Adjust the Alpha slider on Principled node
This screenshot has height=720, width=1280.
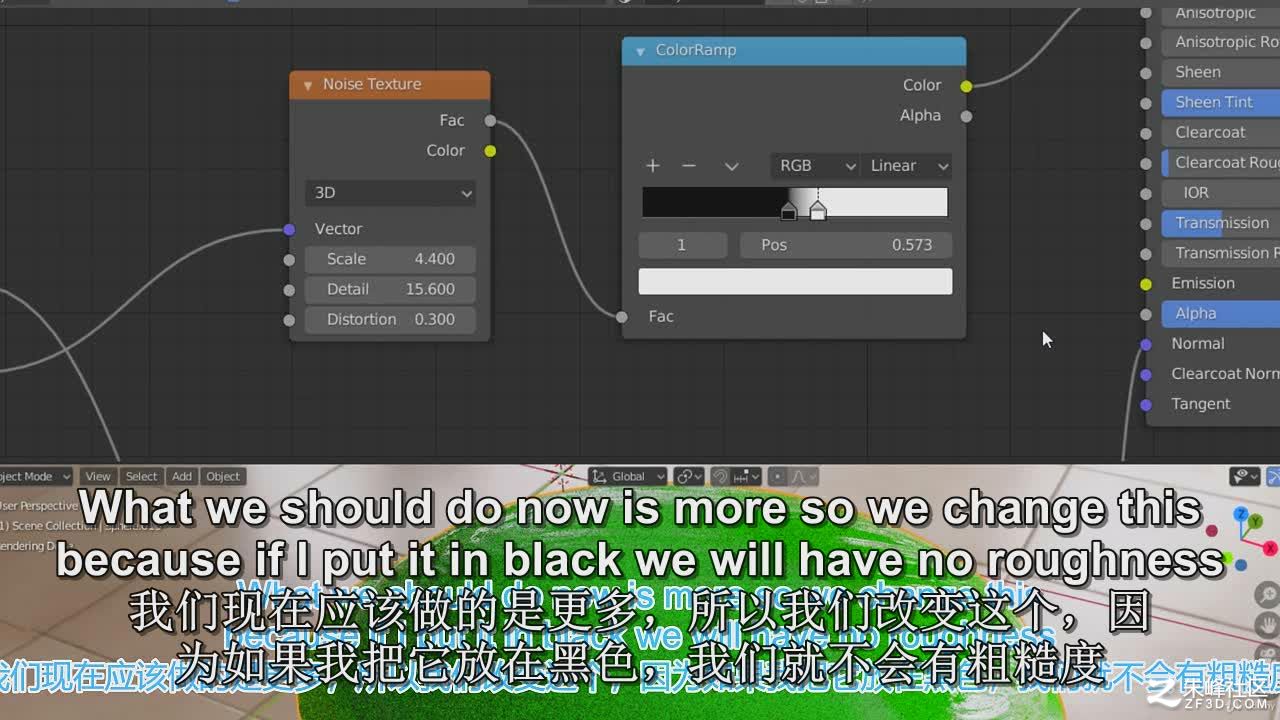tap(1221, 313)
